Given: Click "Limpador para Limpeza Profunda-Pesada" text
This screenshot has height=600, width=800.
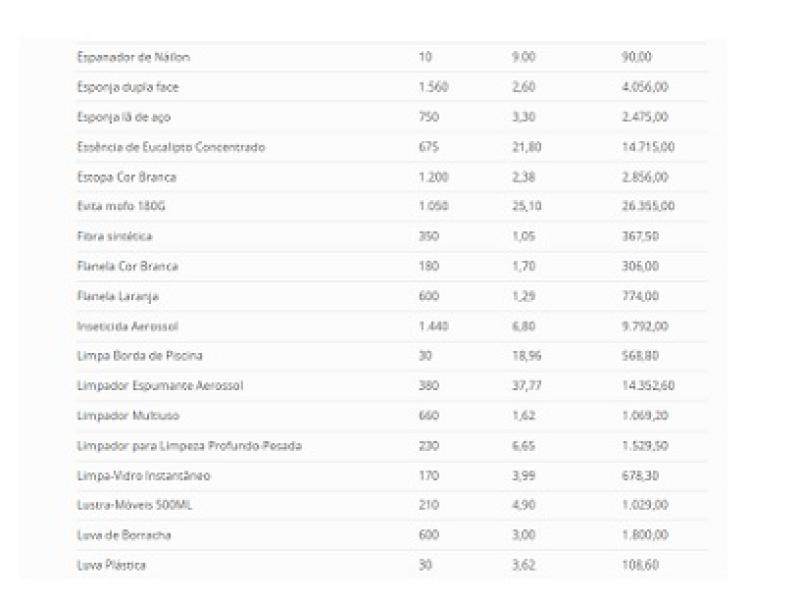Looking at the screenshot, I should pos(189,445).
